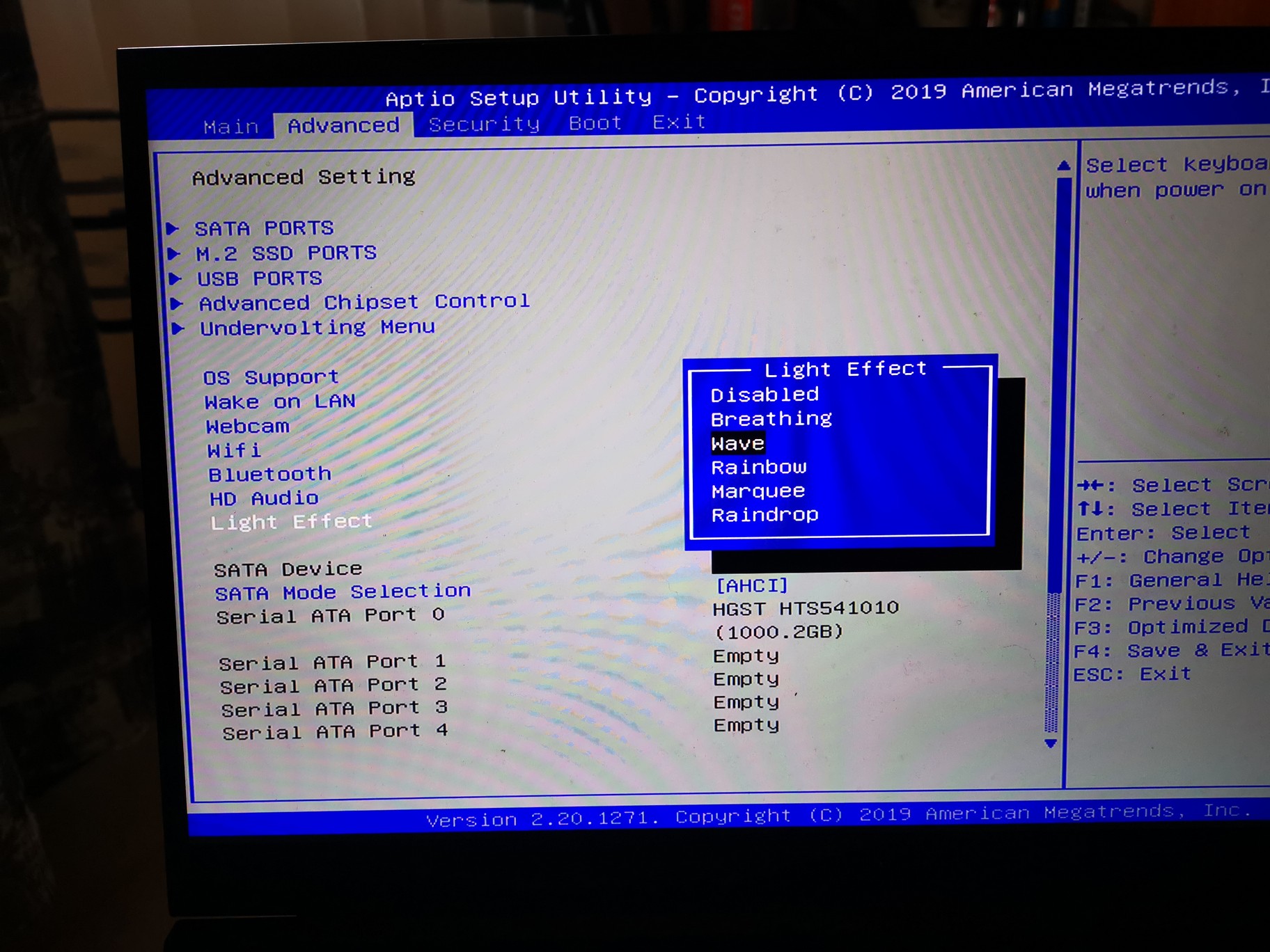Image resolution: width=1270 pixels, height=952 pixels.
Task: Choose Raindrop light effect
Action: (x=765, y=515)
